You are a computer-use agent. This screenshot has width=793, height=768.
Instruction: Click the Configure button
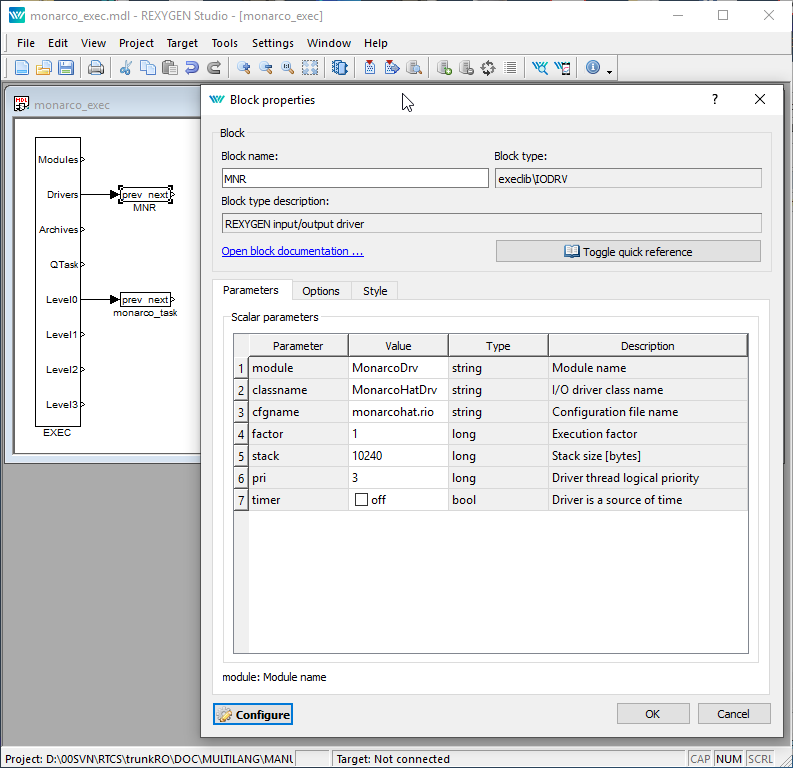[253, 714]
